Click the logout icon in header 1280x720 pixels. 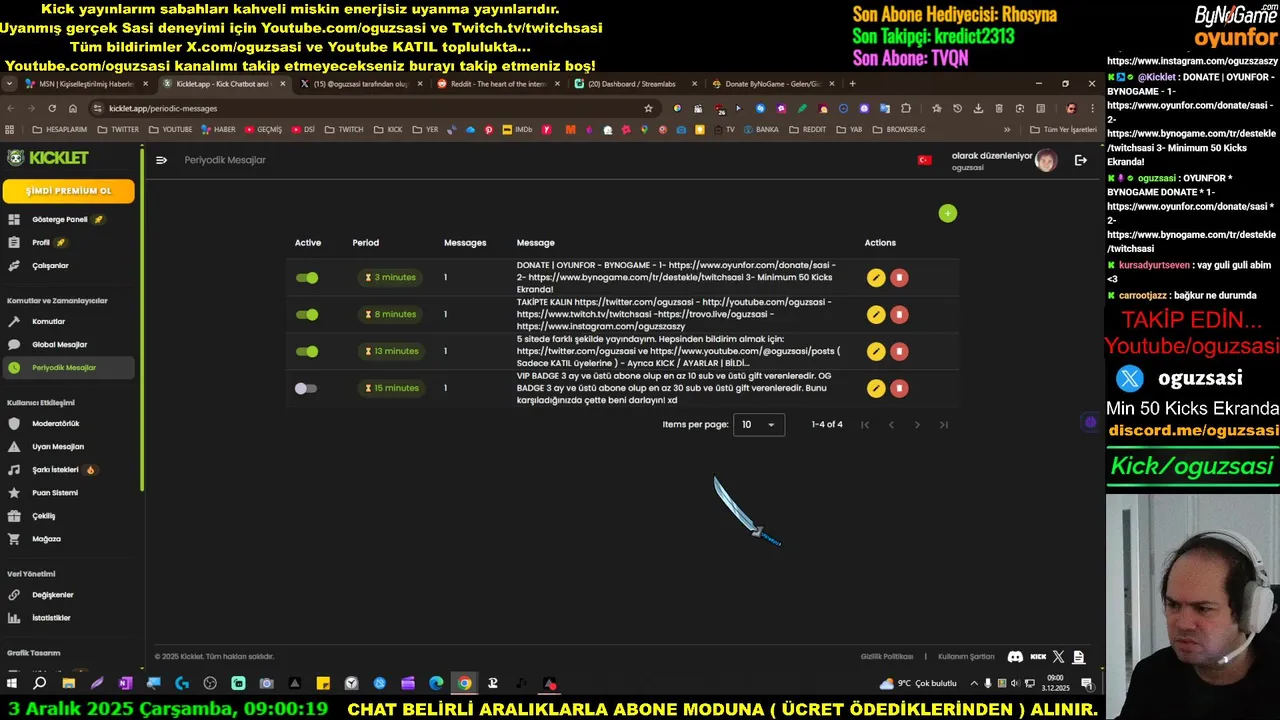(x=1080, y=160)
